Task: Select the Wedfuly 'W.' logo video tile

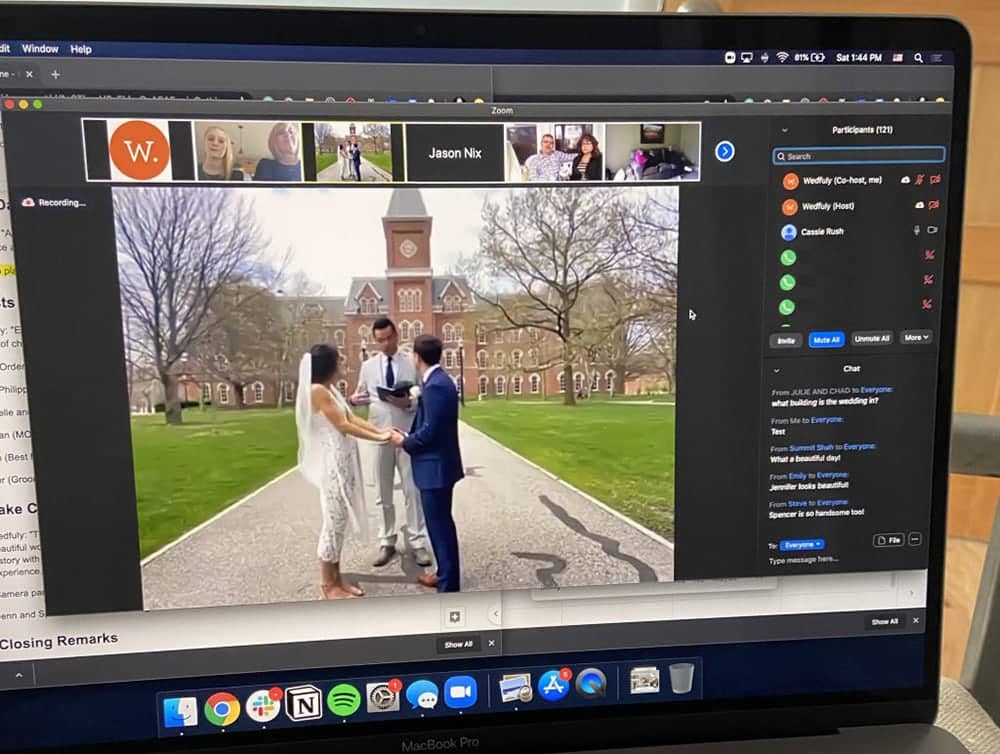Action: click(x=139, y=151)
